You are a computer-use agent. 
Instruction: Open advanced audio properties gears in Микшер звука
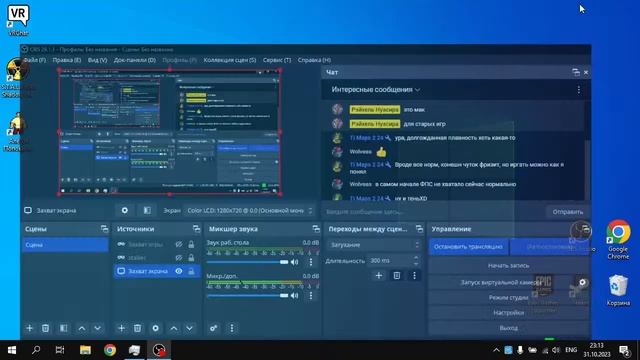(213, 328)
